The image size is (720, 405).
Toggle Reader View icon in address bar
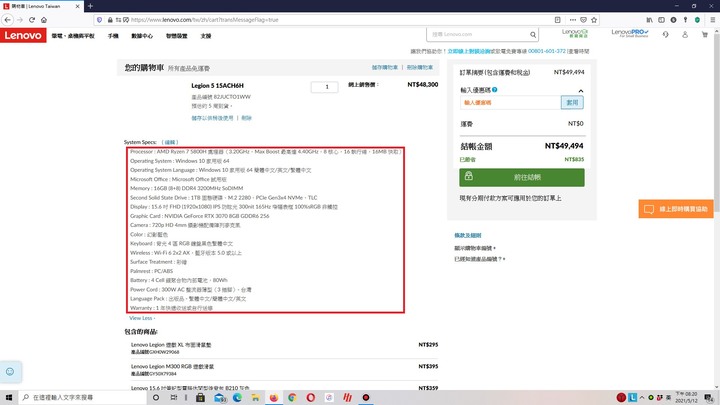tap(557, 20)
